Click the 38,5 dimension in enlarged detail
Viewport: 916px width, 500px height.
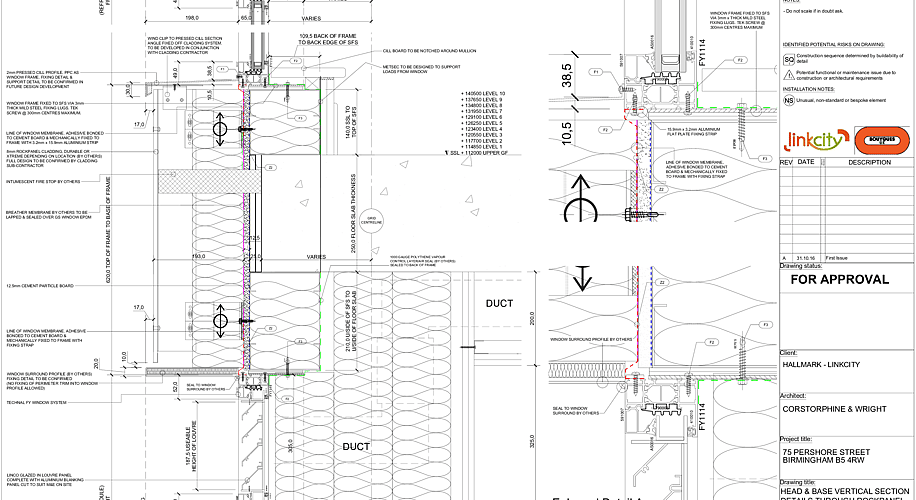pyautogui.click(x=567, y=76)
